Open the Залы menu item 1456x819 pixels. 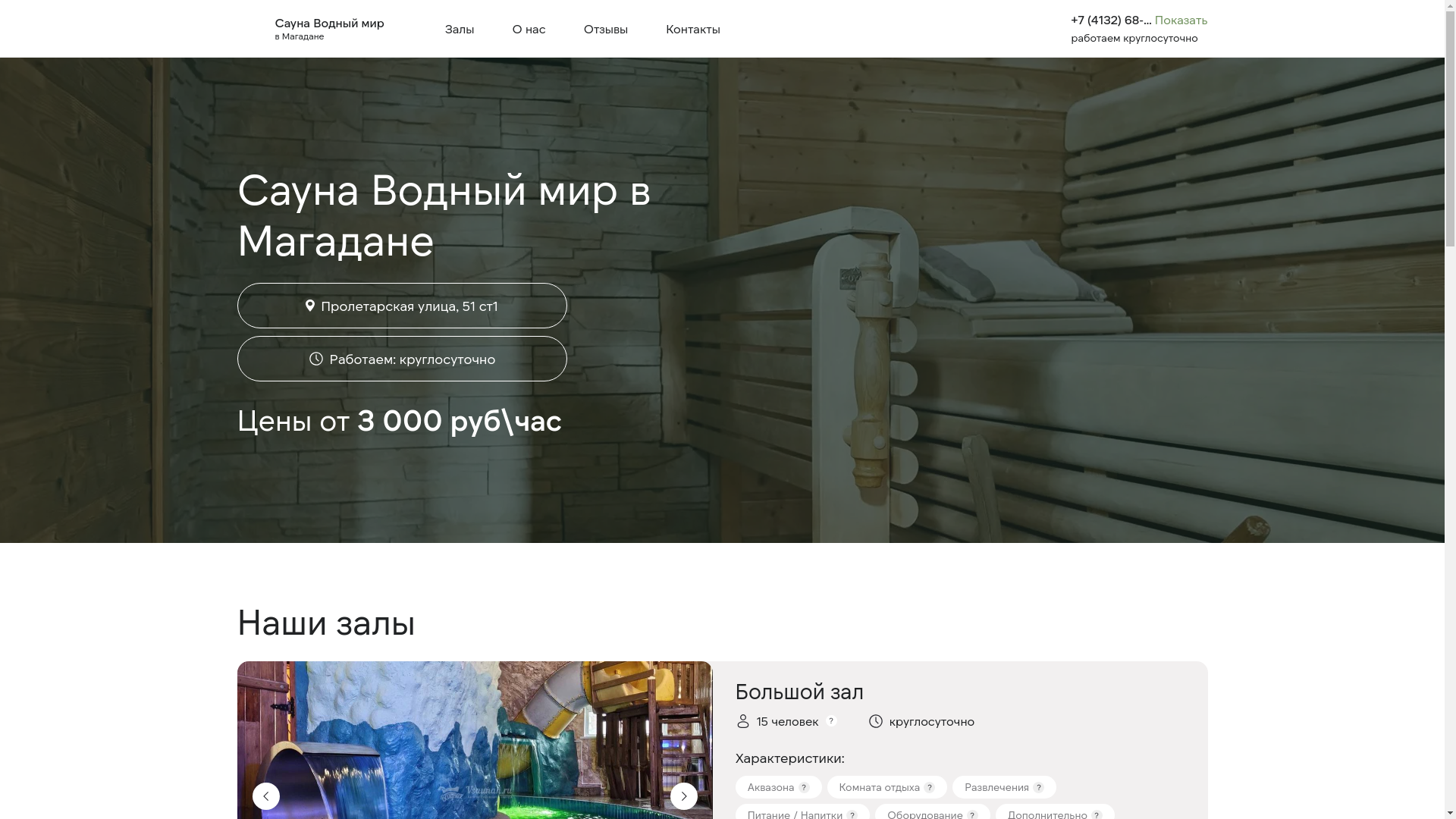459,29
